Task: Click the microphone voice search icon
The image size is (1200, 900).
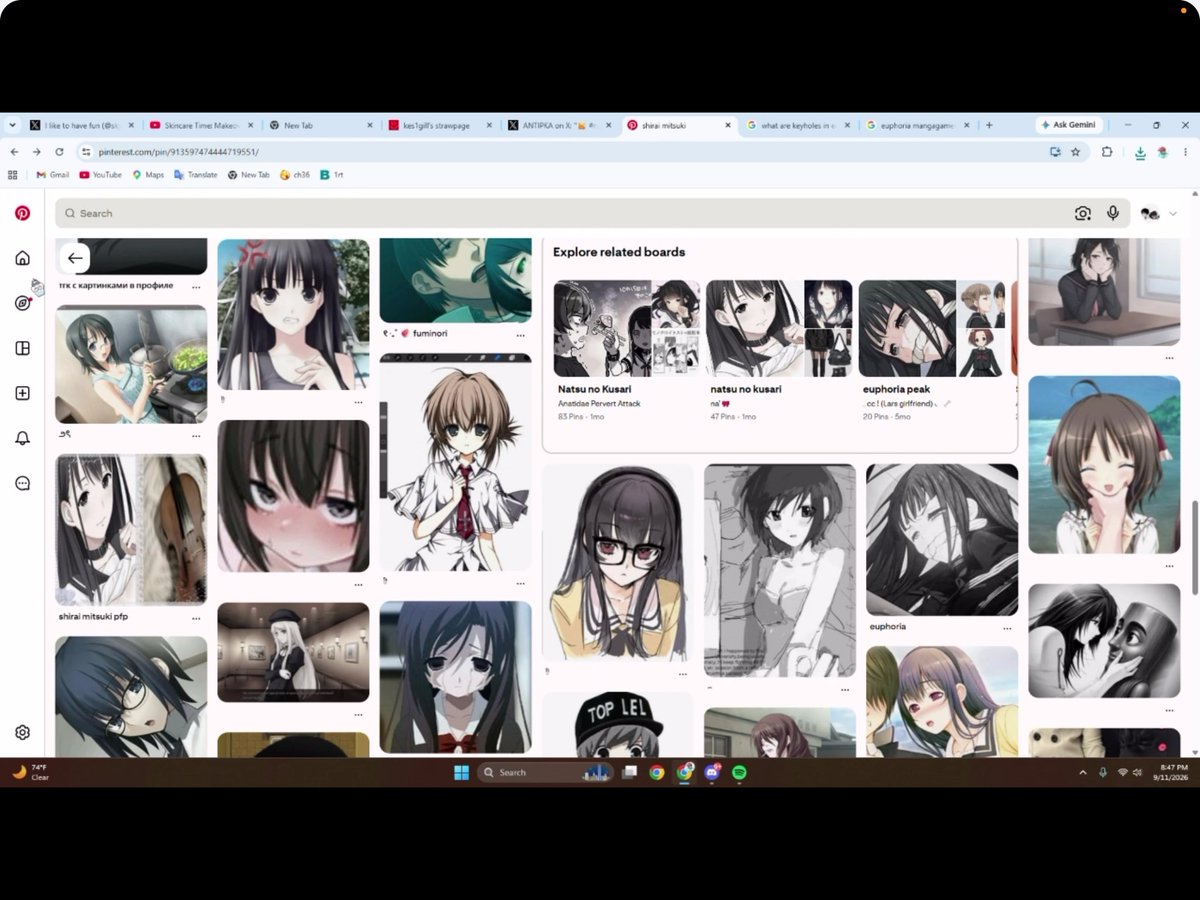Action: (x=1112, y=213)
